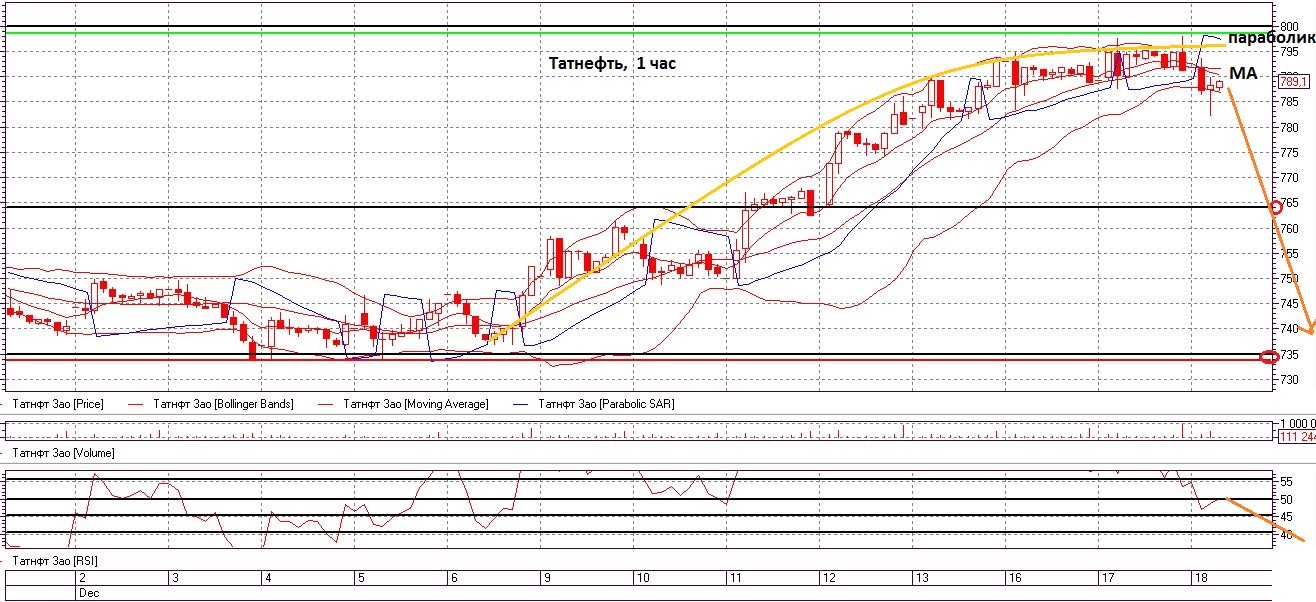
Task: Select date 16 on the time axis
Action: pos(1015,578)
